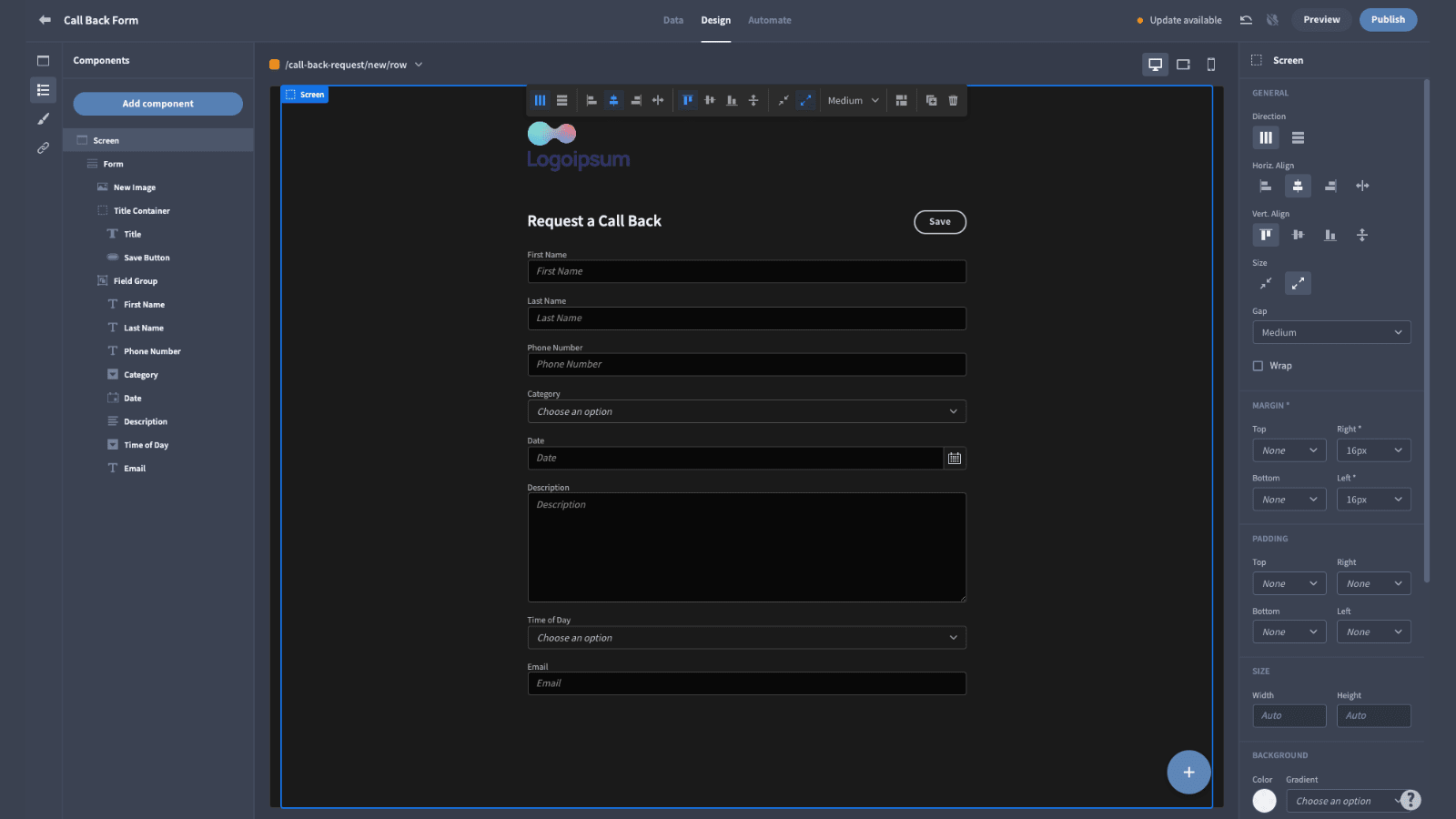Set row direction in settings panel

(1298, 138)
